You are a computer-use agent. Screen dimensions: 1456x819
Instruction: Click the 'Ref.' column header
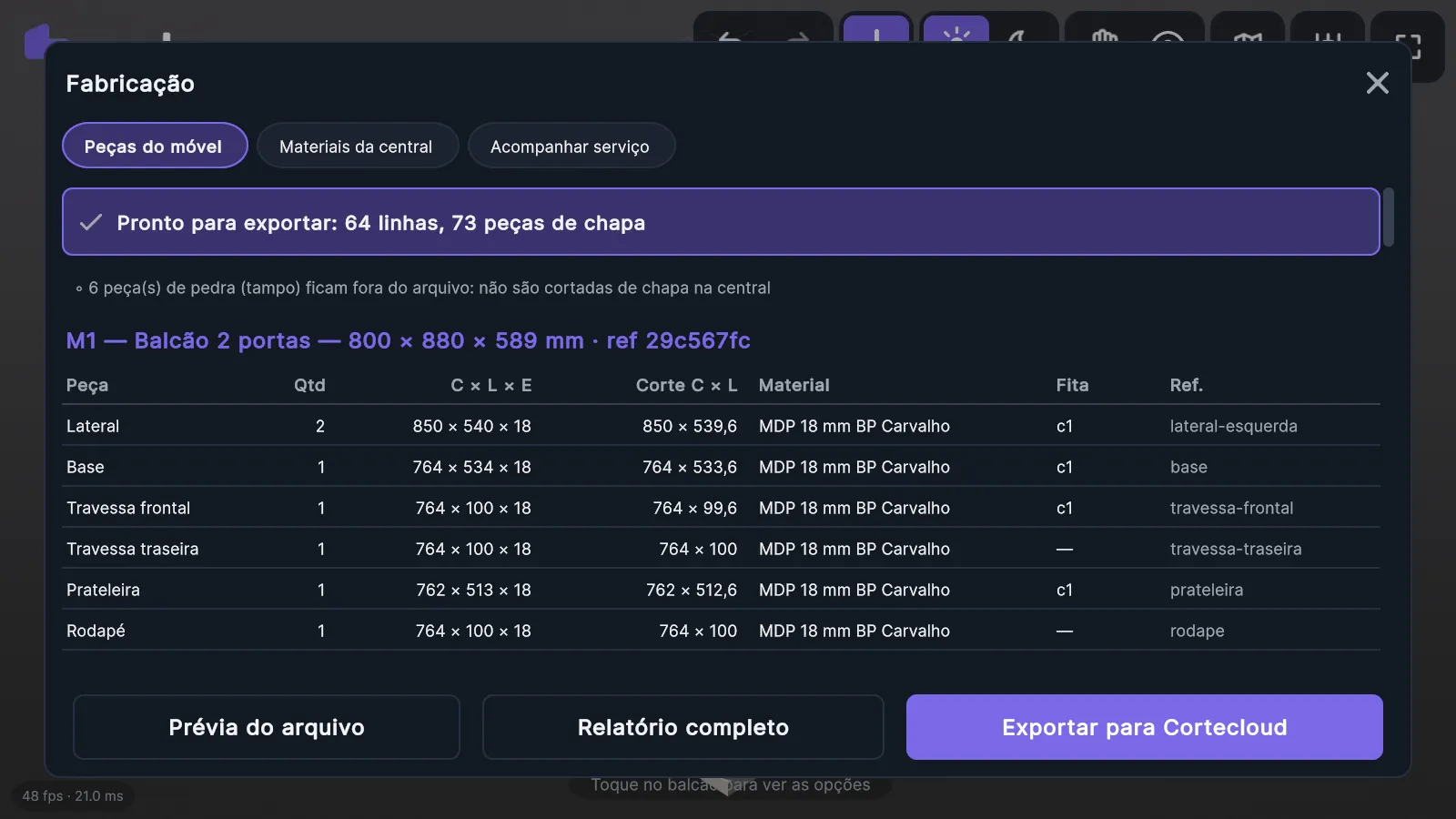pos(1186,384)
